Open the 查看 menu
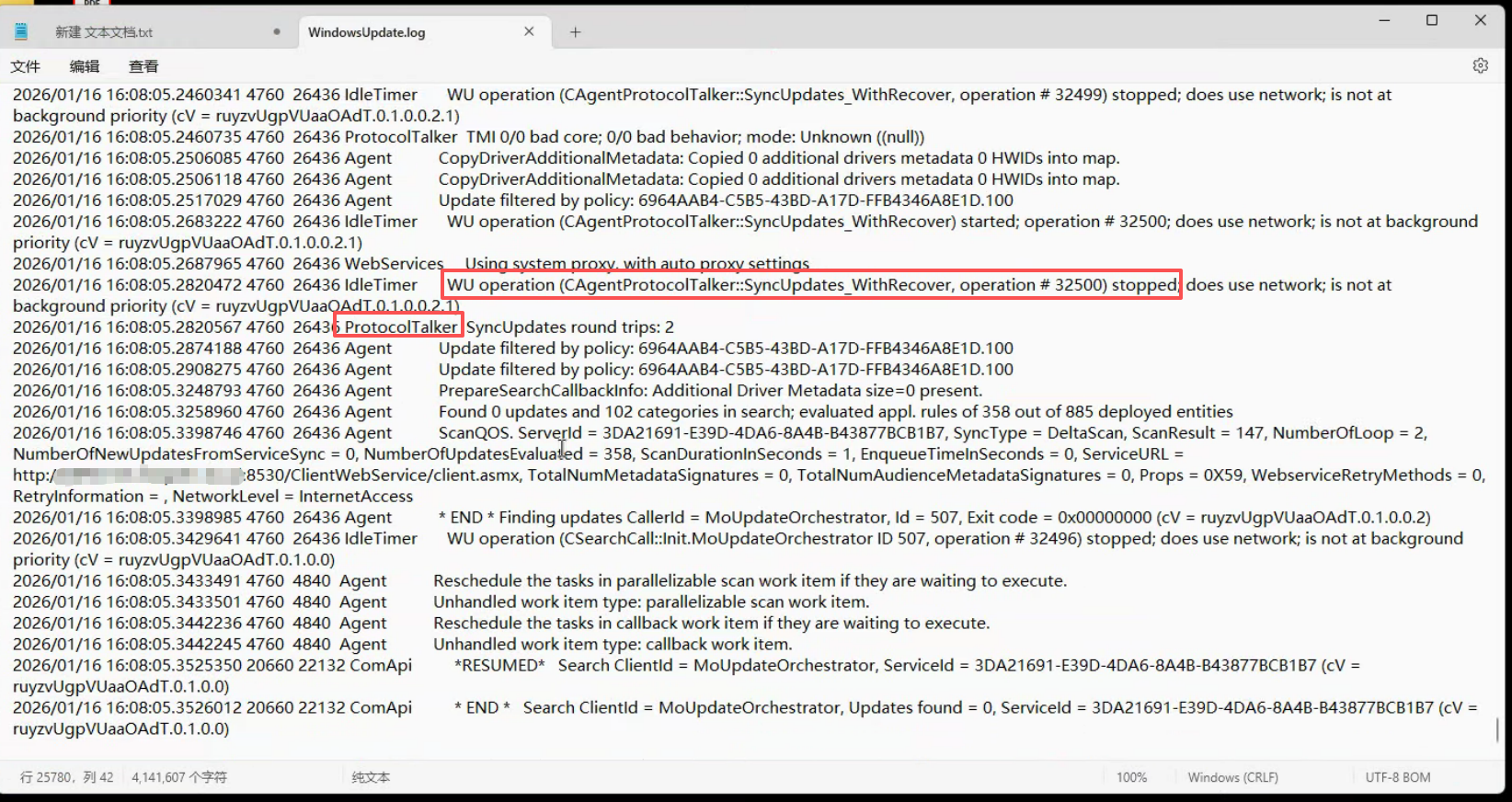Viewport: 1512px width, 802px height. 143,66
